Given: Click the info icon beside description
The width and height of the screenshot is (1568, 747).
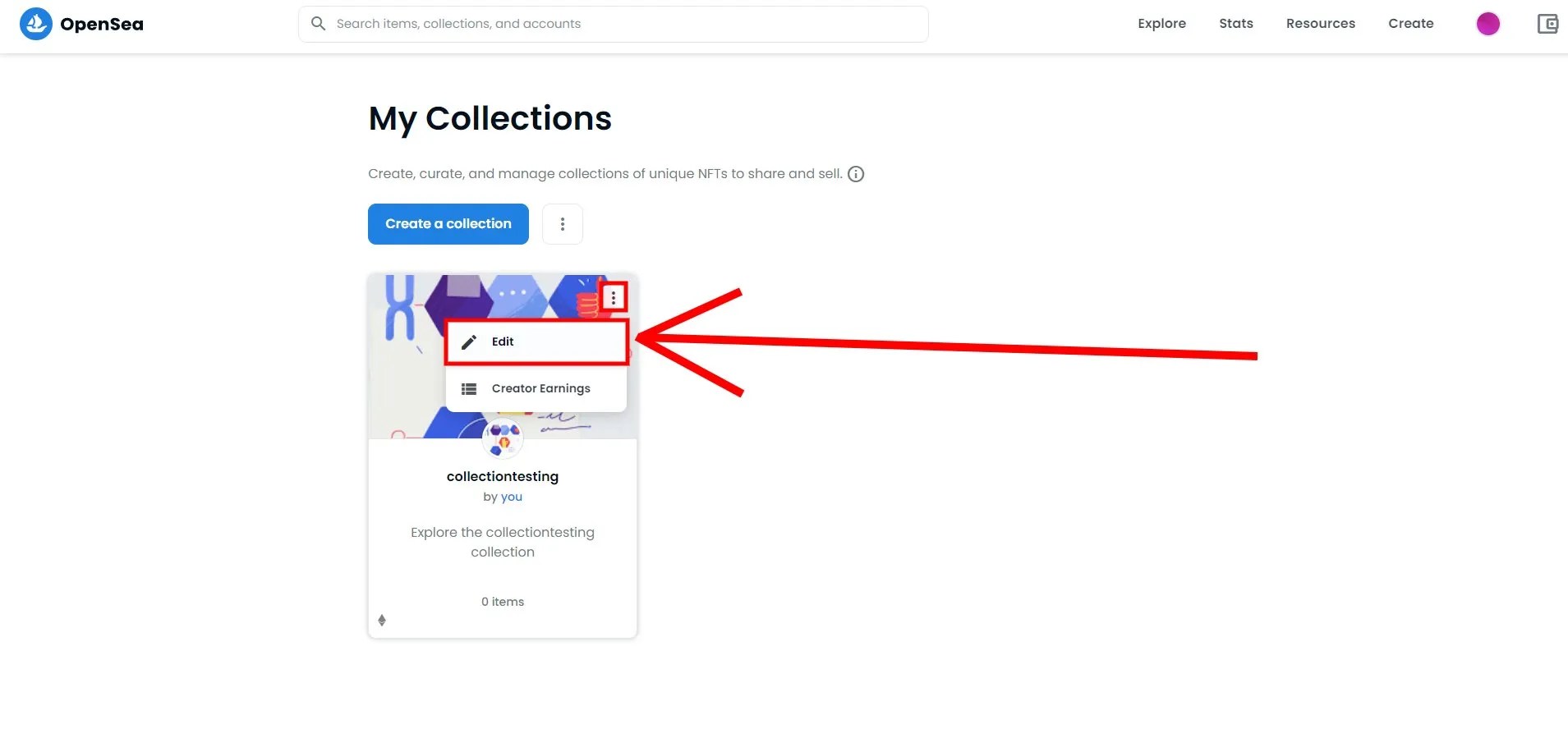Looking at the screenshot, I should coord(856,174).
